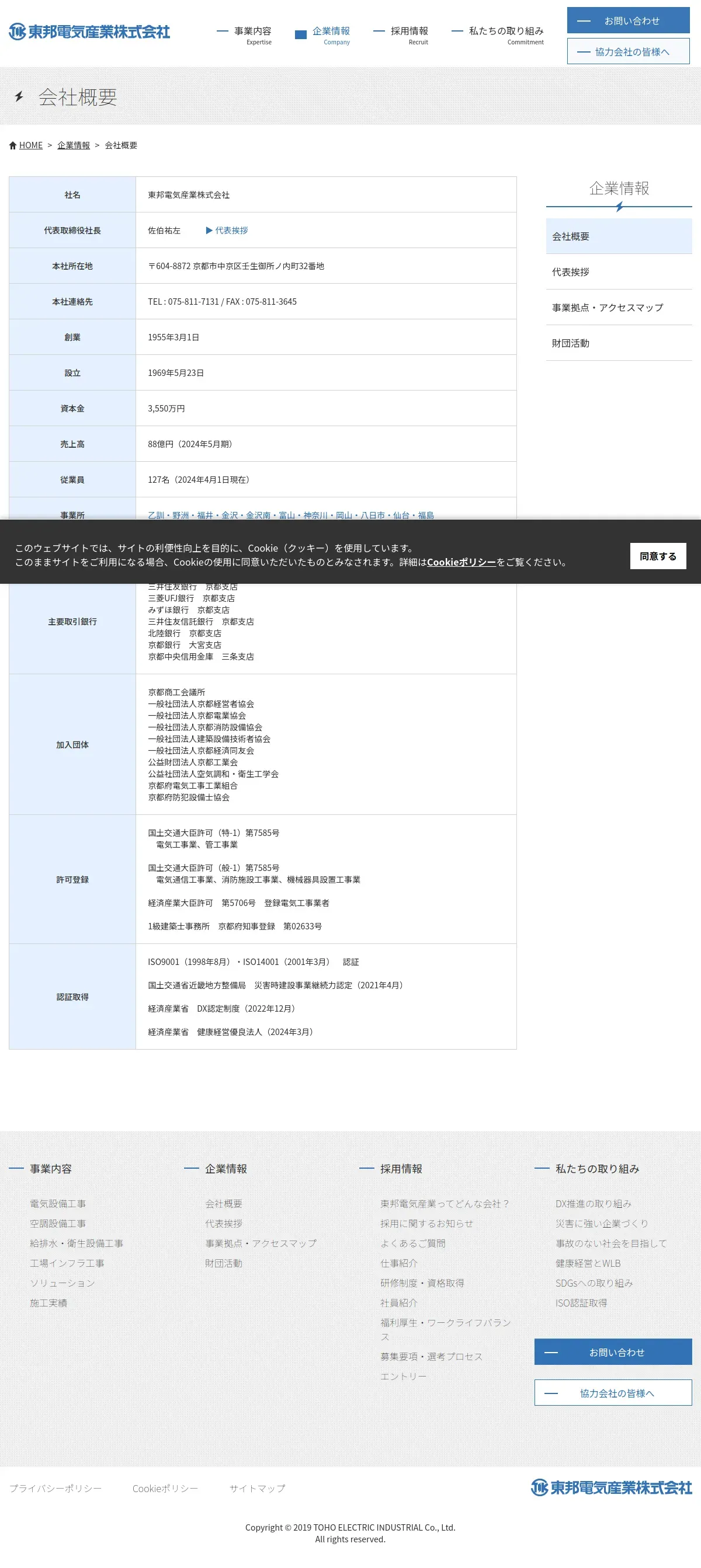The image size is (701, 1568).
Task: Open 私たちの取り組み Commitment menu
Action: (x=498, y=34)
